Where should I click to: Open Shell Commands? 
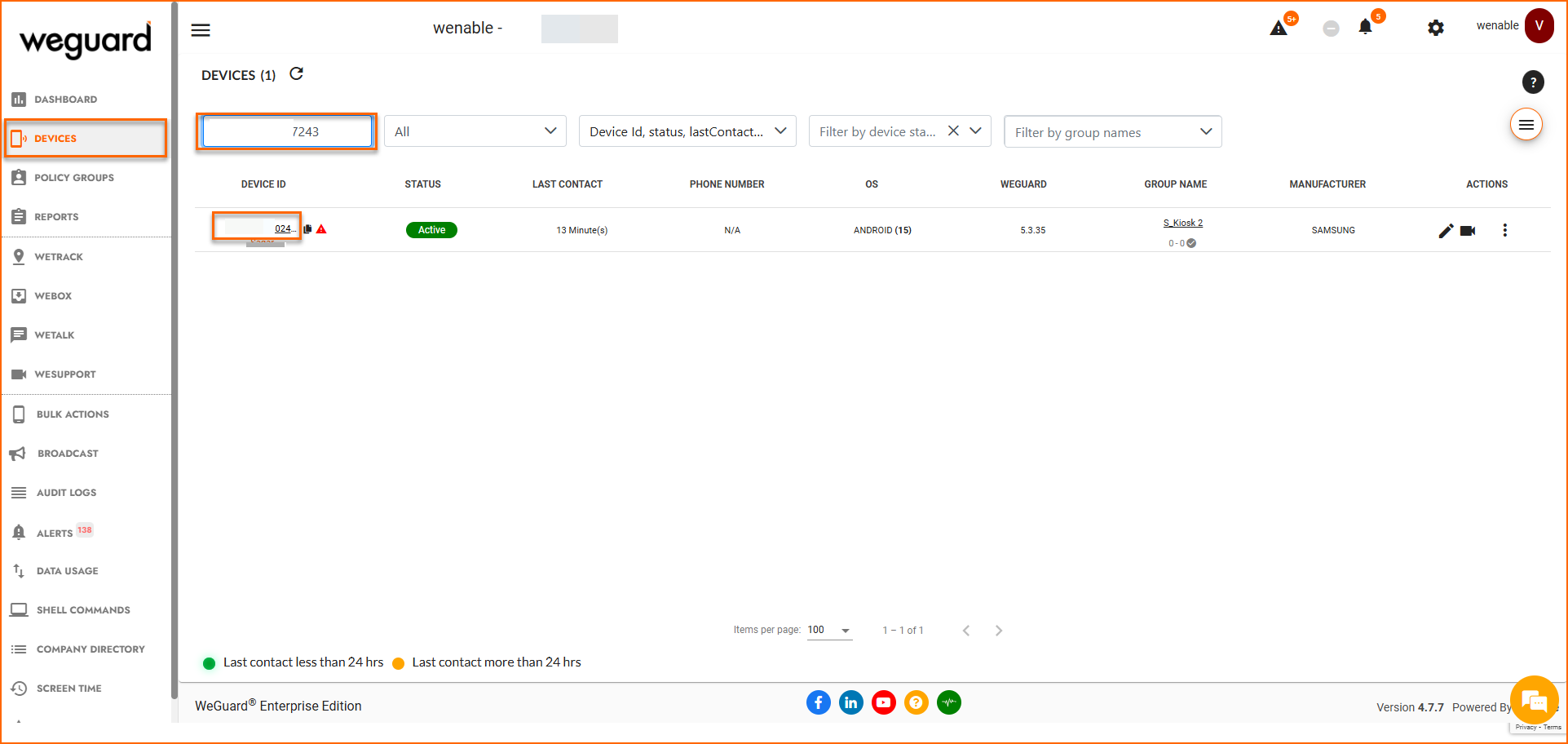click(83, 610)
